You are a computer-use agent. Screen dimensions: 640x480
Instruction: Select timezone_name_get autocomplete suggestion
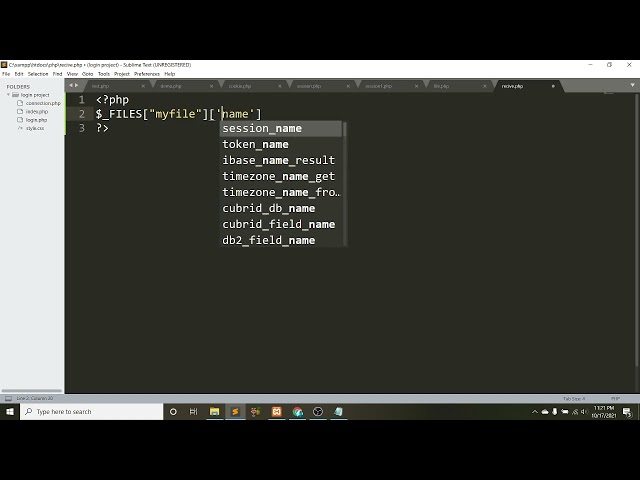[281, 176]
